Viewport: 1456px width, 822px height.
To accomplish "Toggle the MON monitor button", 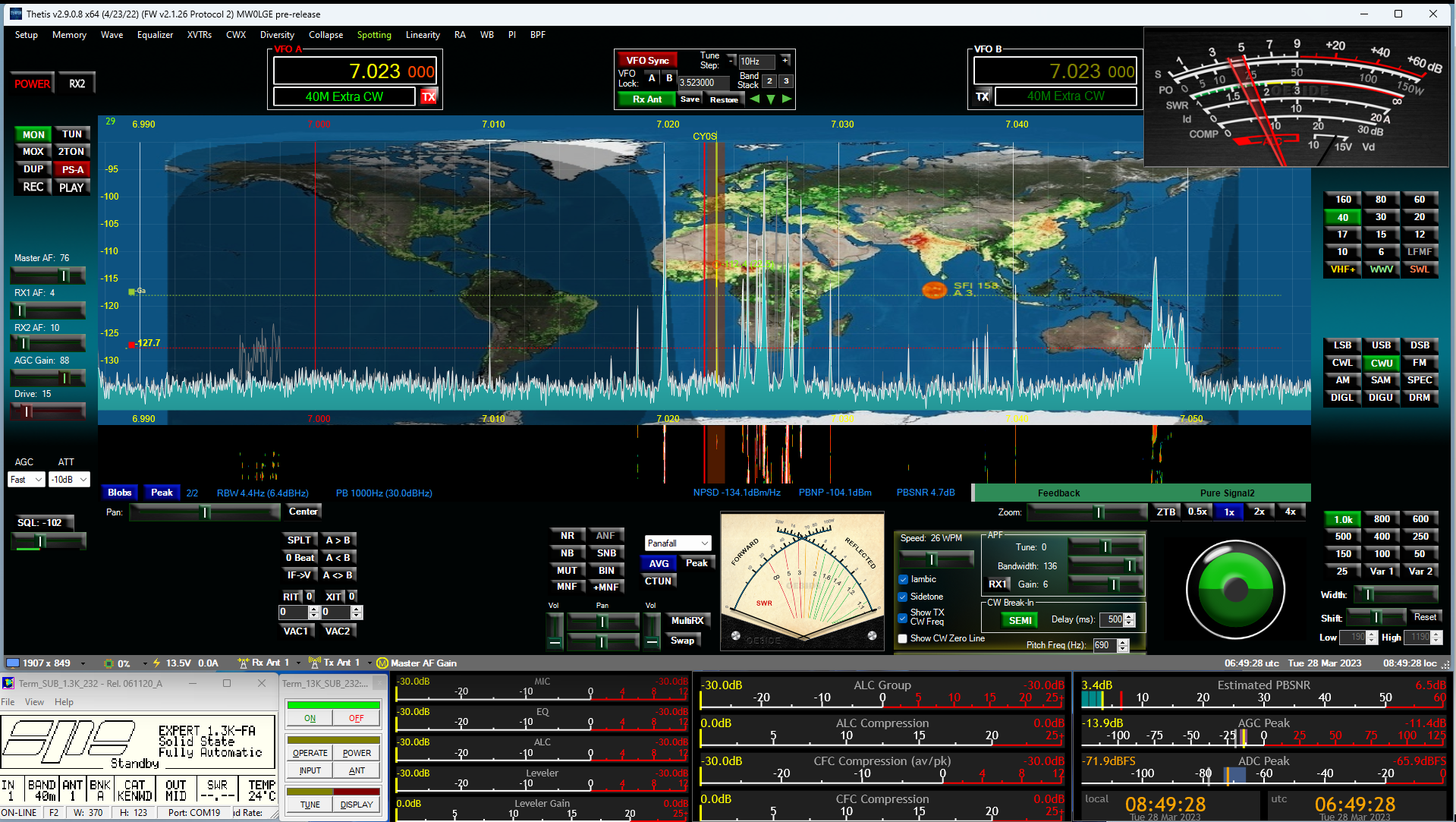I will tap(33, 134).
